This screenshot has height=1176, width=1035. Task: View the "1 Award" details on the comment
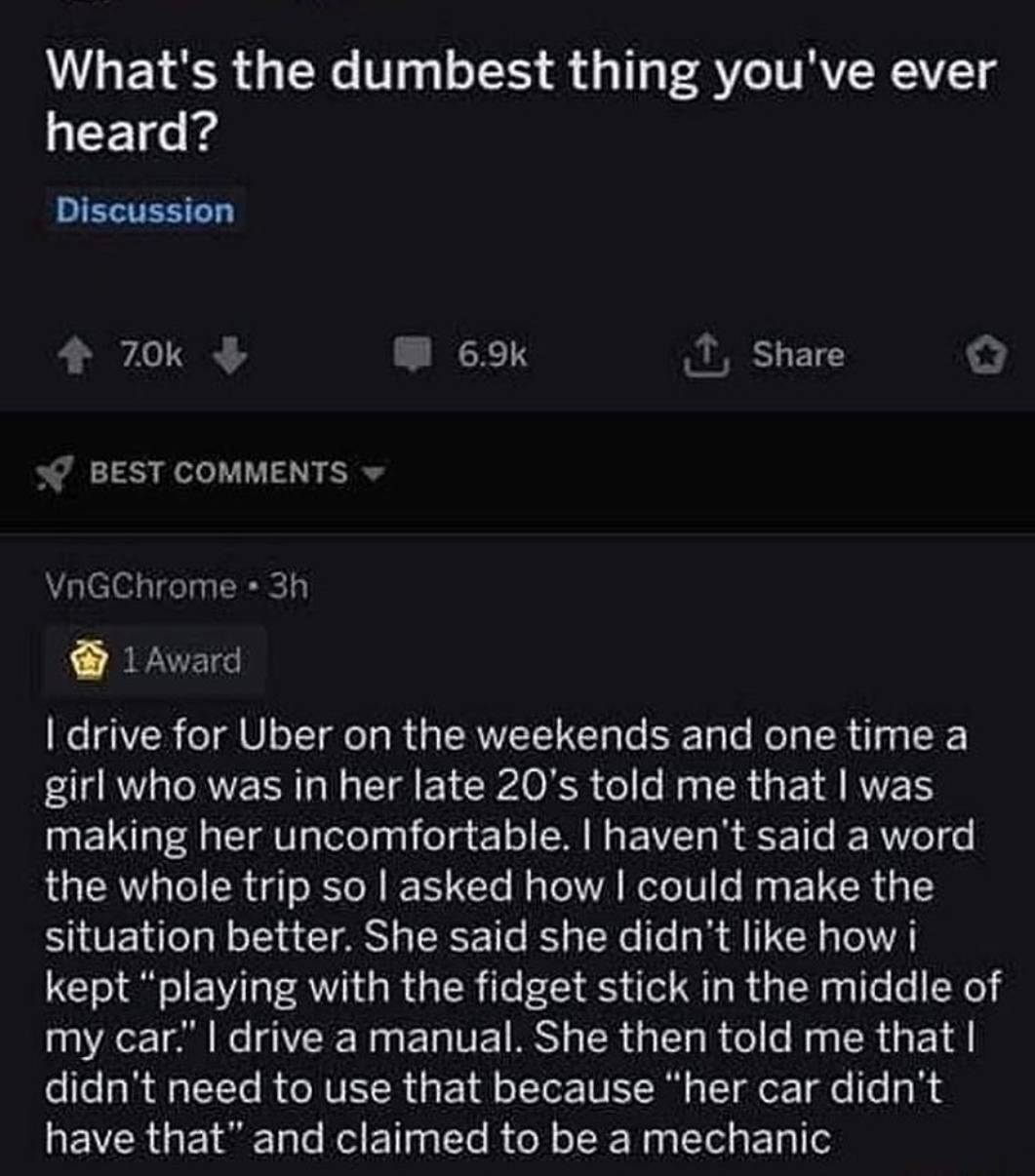[181, 661]
